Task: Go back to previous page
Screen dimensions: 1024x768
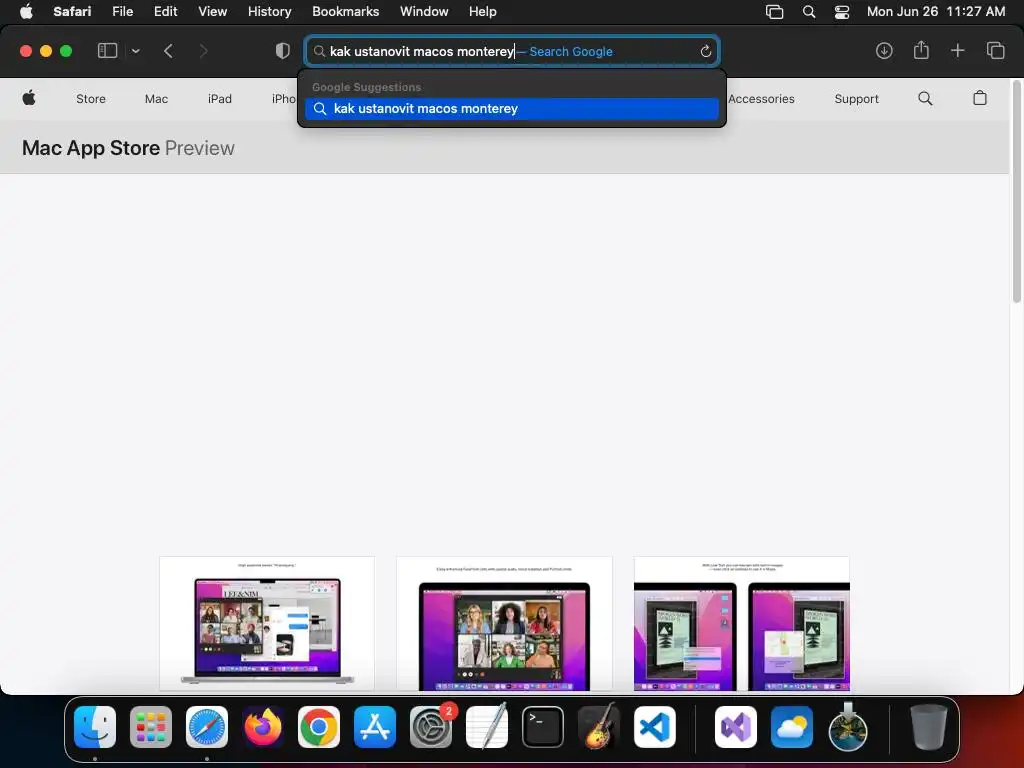Action: [x=168, y=51]
